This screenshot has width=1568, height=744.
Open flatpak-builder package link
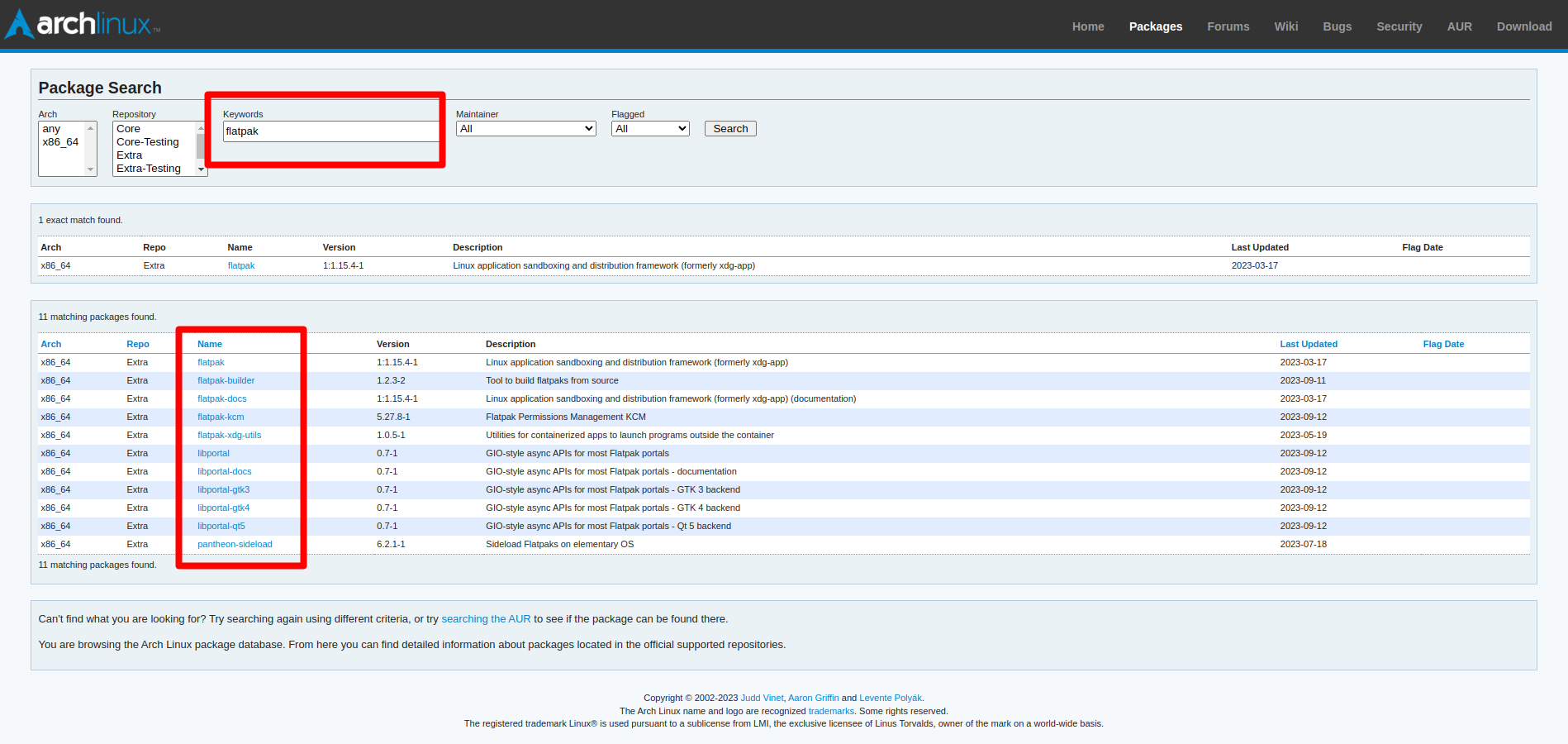click(x=226, y=381)
